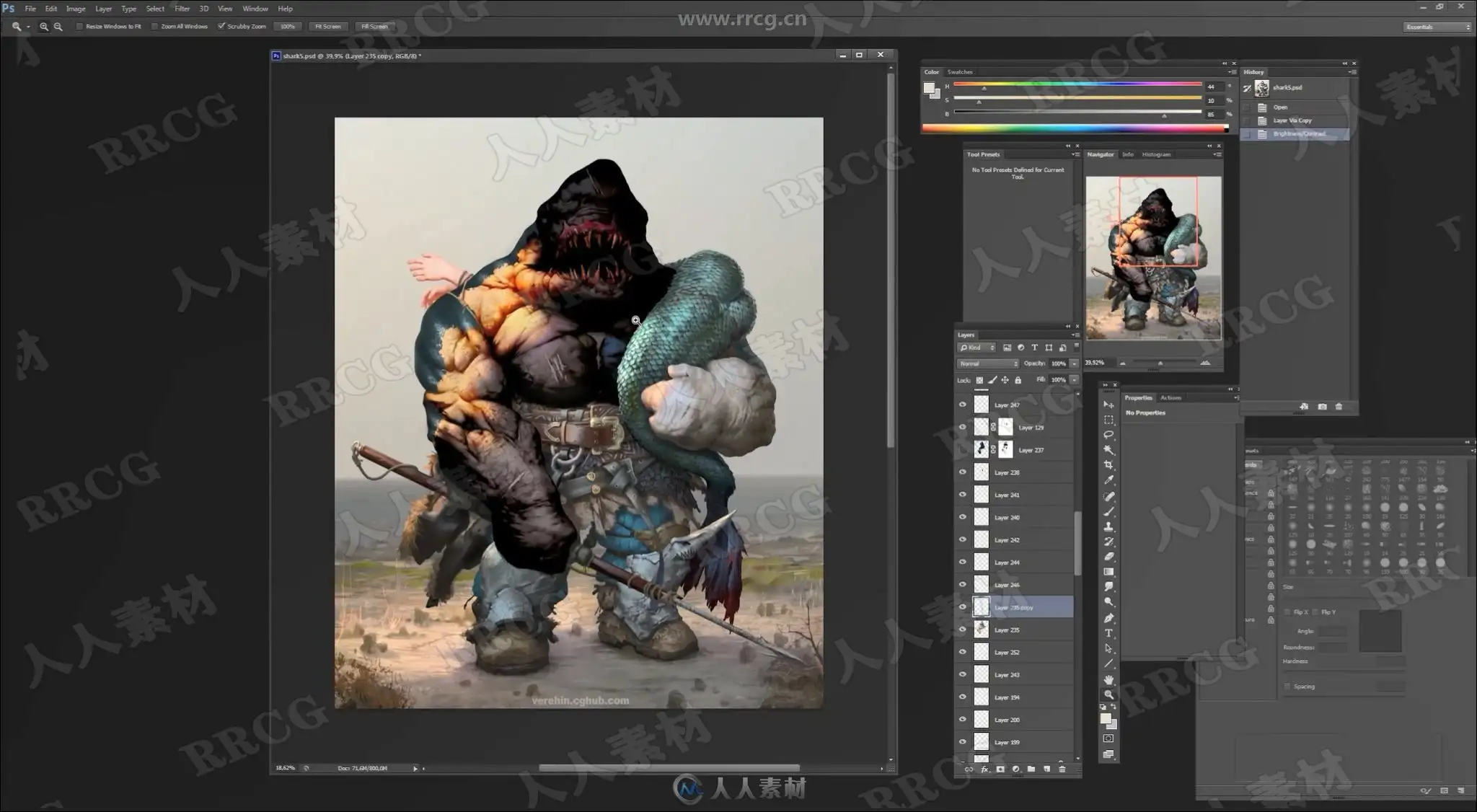1477x812 pixels.
Task: Select the Clone Stamp tool
Action: (x=1108, y=526)
